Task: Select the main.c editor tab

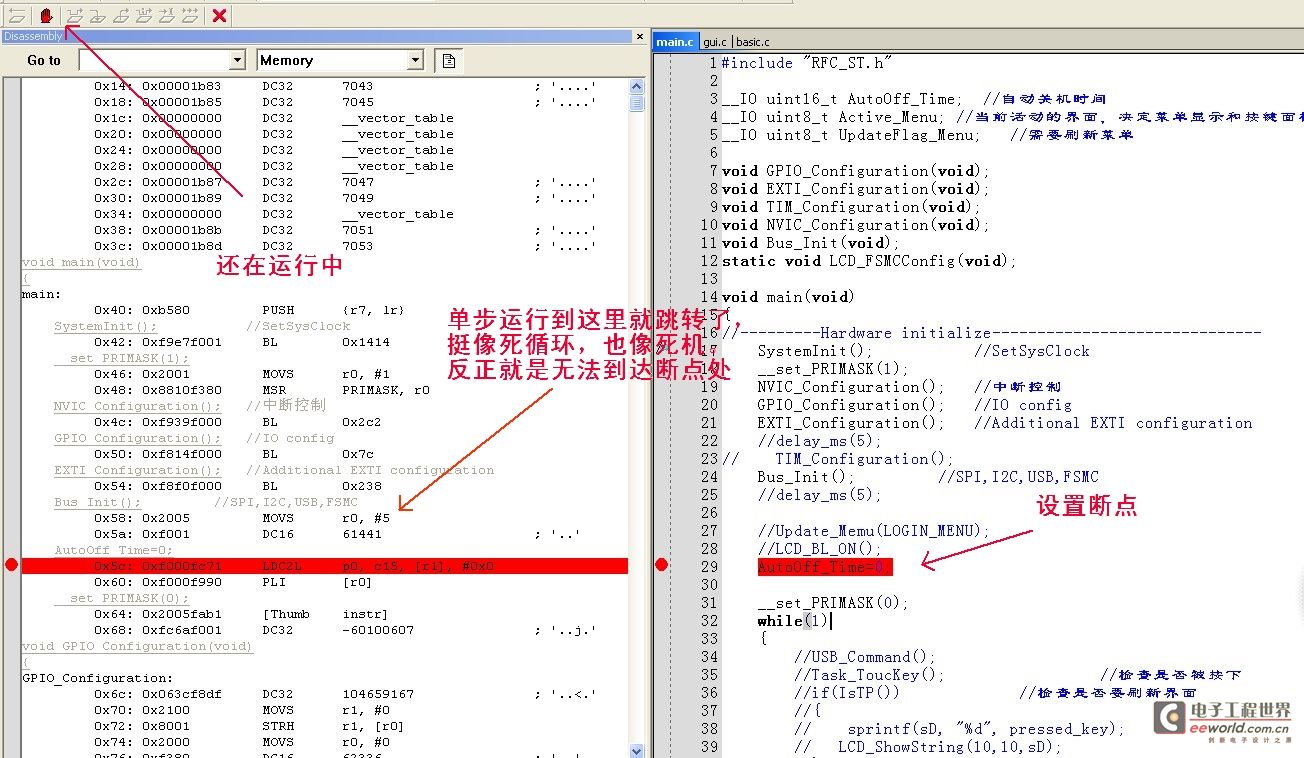Action: click(x=674, y=42)
